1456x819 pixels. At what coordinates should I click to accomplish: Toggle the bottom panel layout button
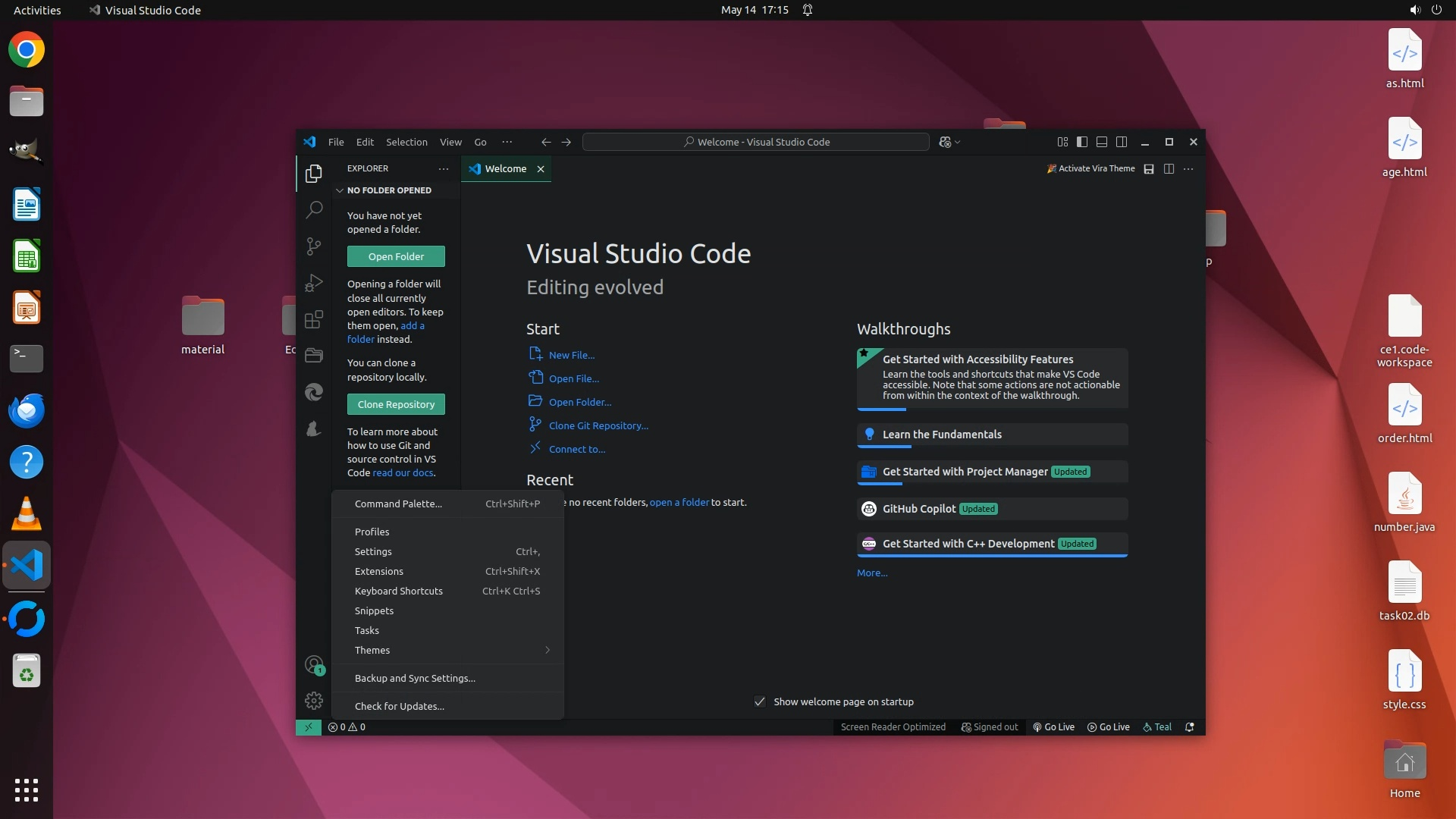pyautogui.click(x=1102, y=142)
